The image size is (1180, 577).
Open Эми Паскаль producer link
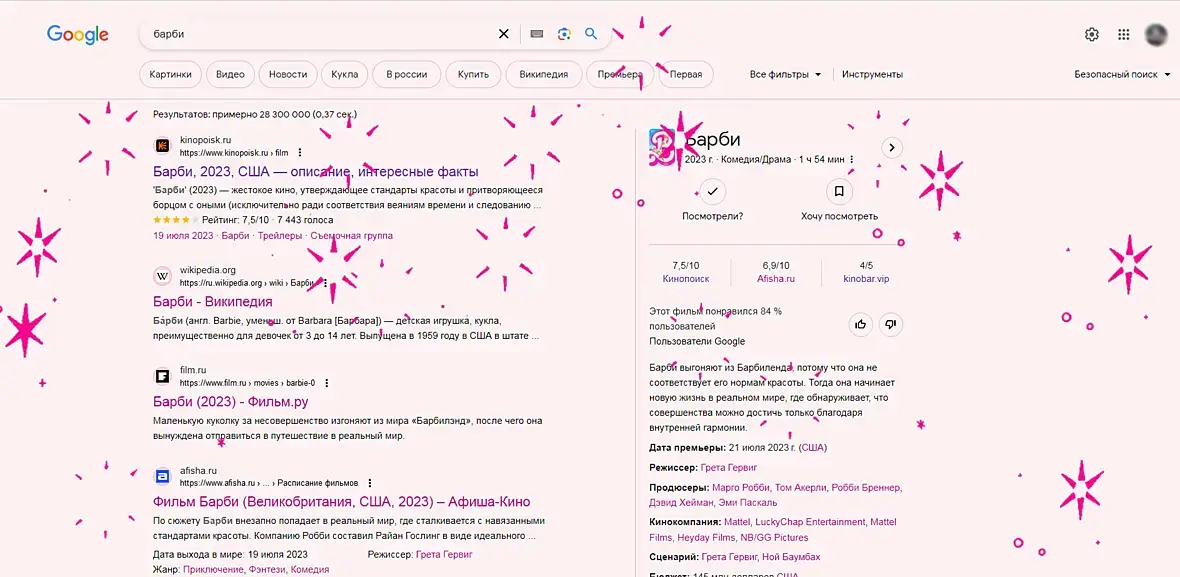(747, 503)
